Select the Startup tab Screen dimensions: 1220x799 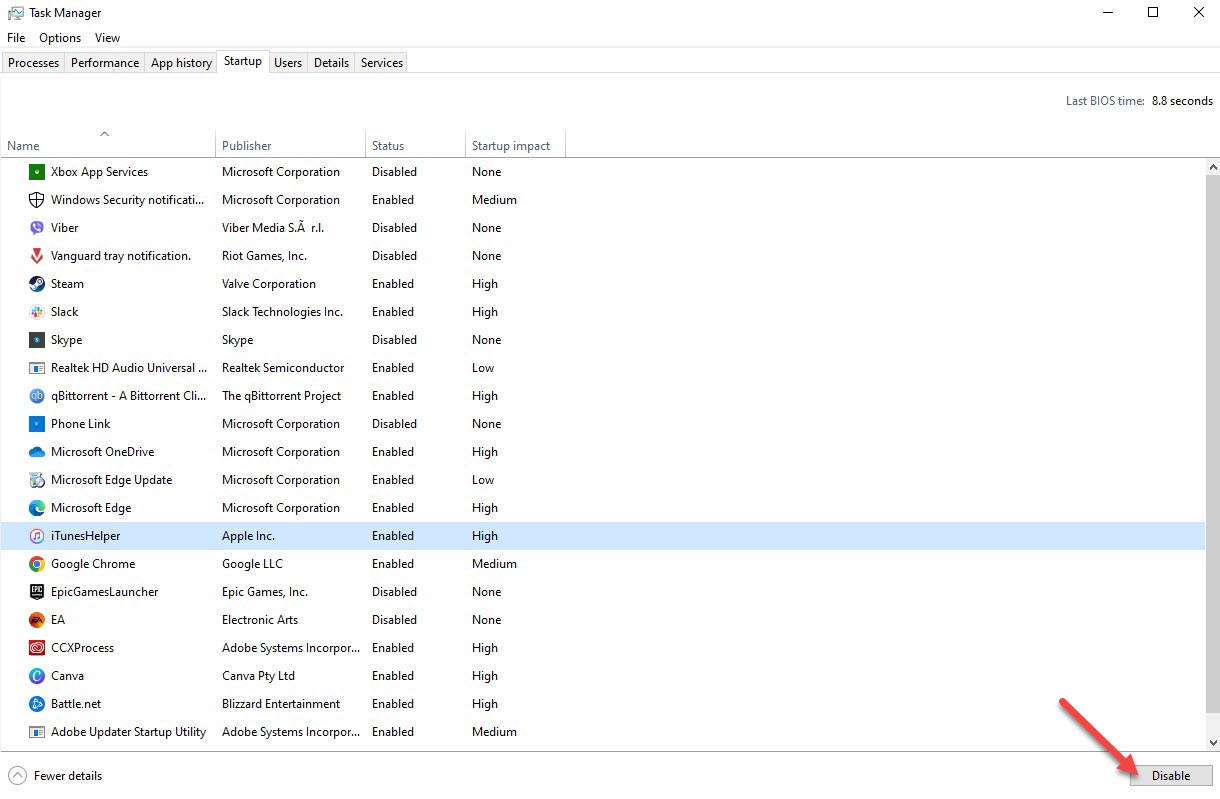[243, 61]
